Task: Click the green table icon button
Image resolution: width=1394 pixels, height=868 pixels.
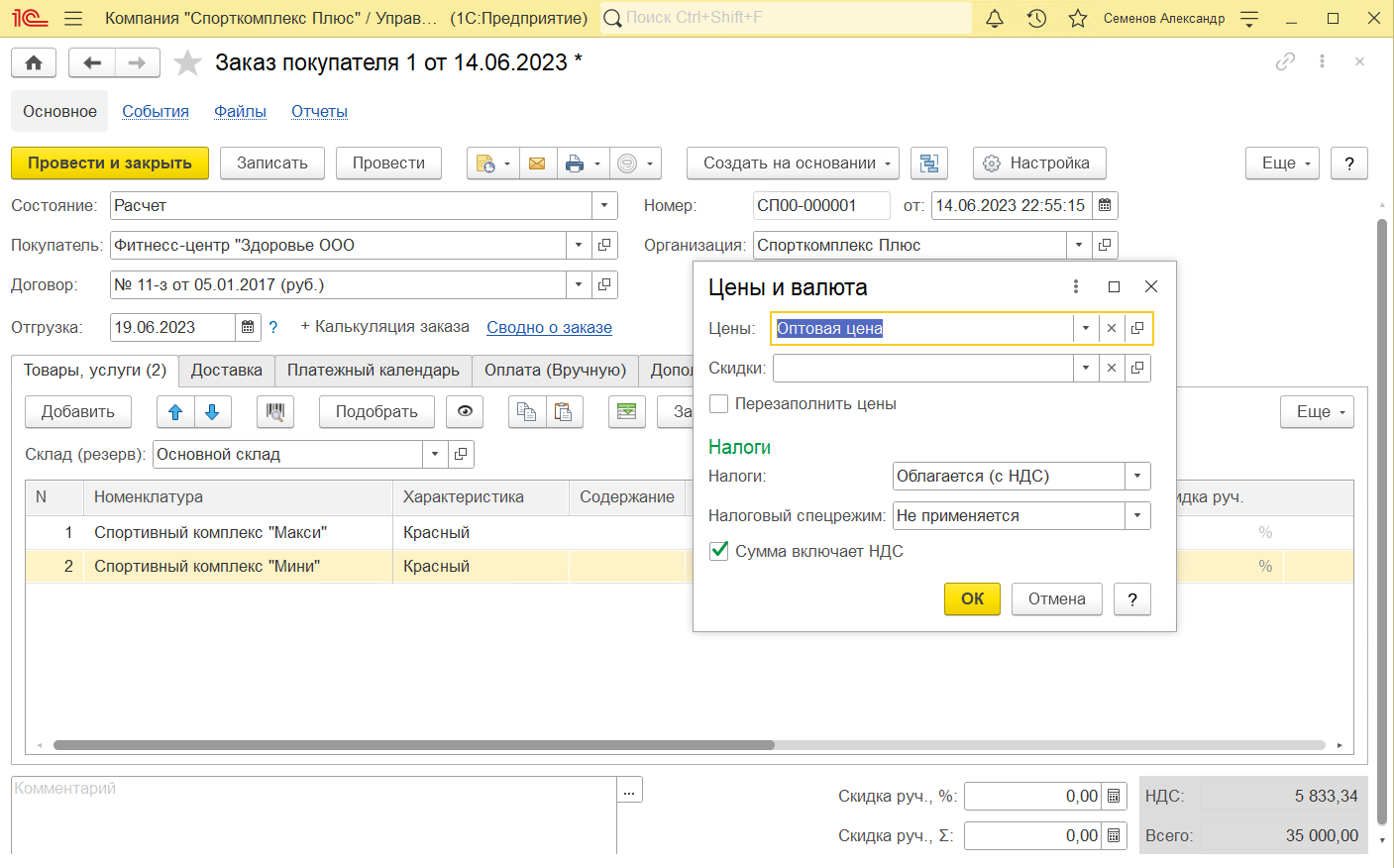Action: pos(626,412)
